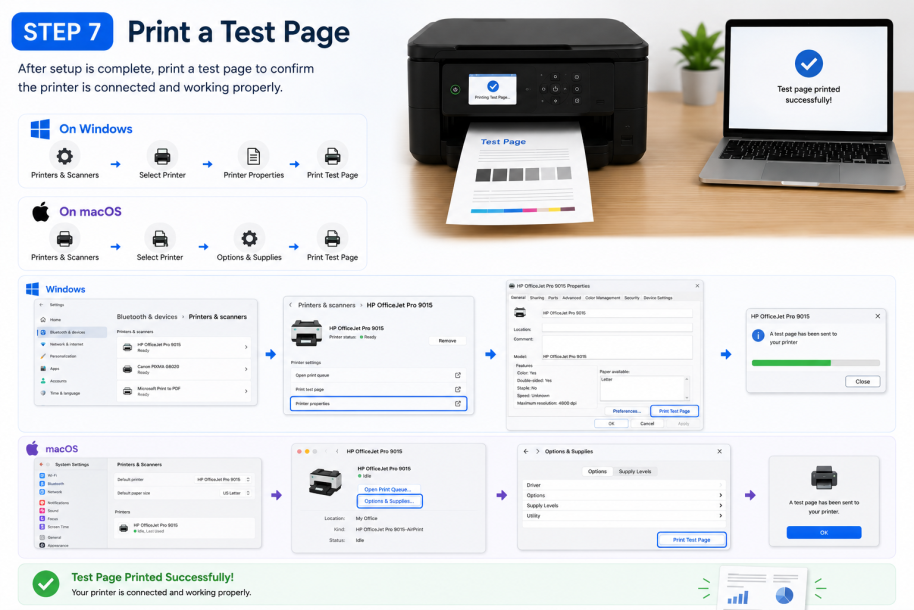Click the back arrow in Windows Settings window

pos(41,305)
